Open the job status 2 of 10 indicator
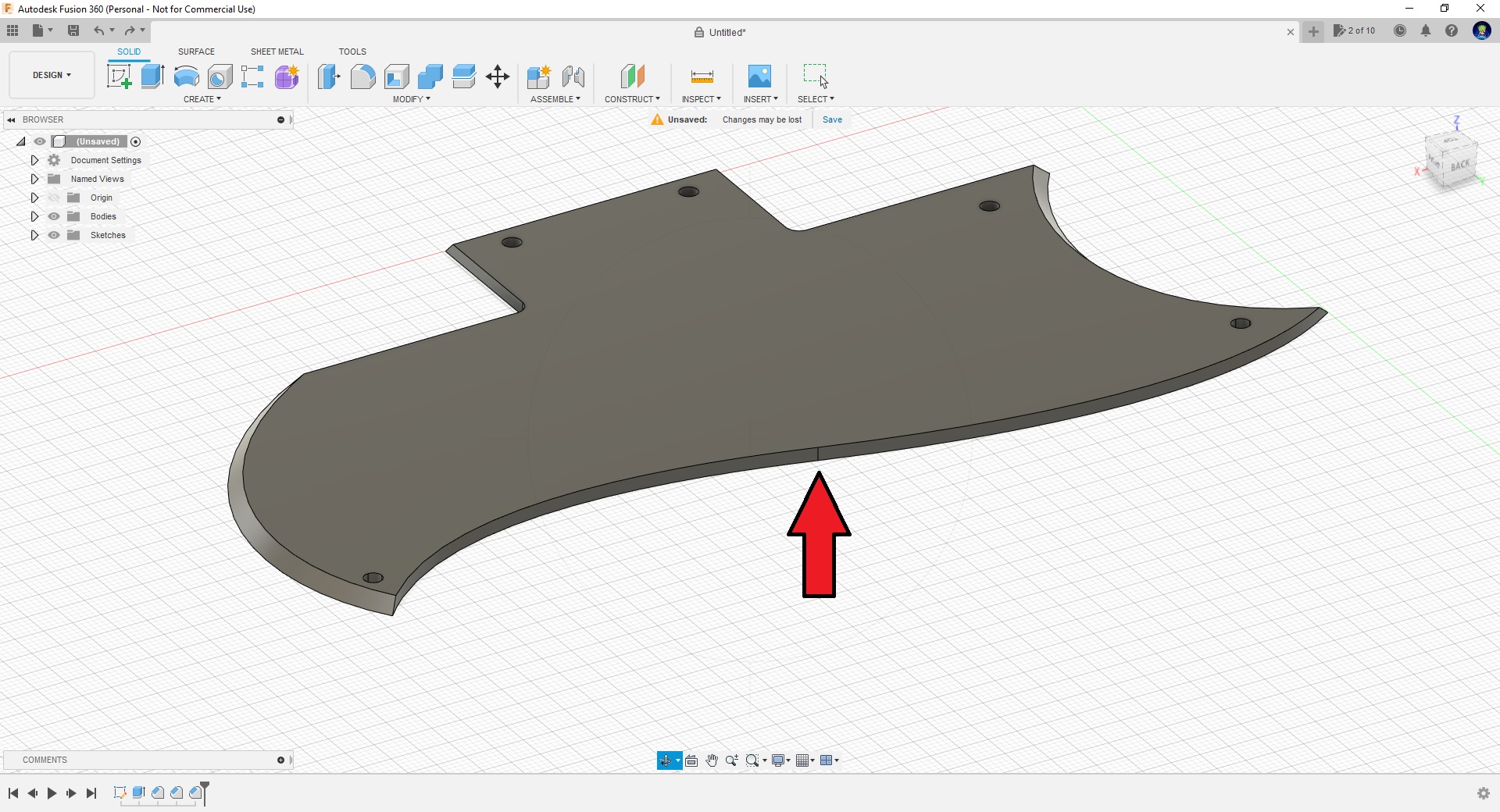This screenshot has width=1500, height=812. tap(1355, 30)
